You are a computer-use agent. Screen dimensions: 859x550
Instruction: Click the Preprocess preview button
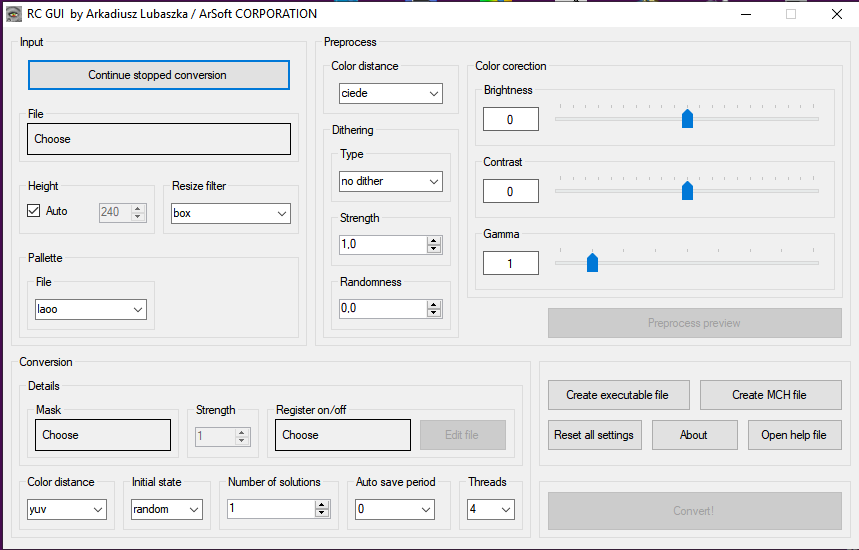point(695,323)
